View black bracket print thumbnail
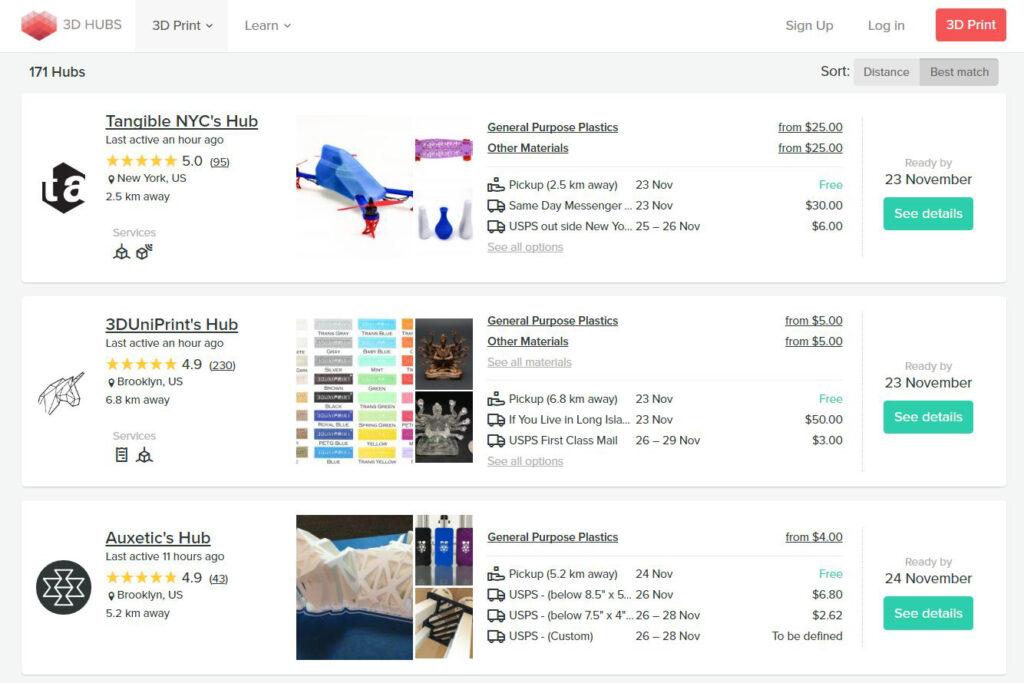 point(444,624)
